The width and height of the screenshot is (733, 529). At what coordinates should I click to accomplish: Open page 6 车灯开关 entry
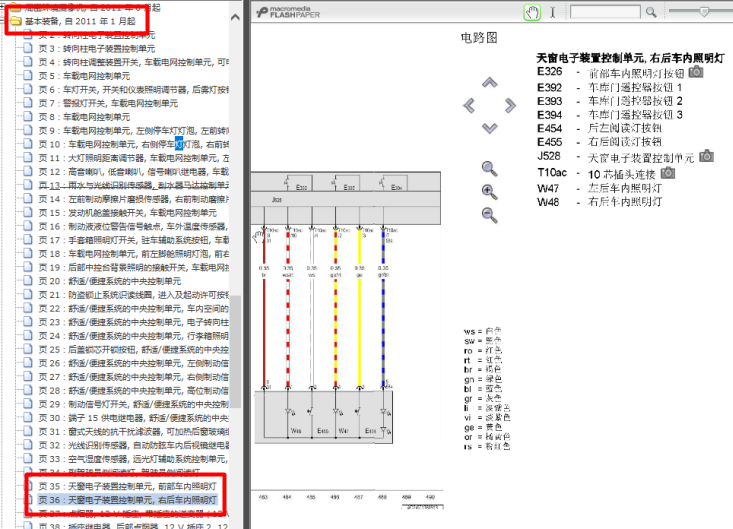(x=133, y=89)
